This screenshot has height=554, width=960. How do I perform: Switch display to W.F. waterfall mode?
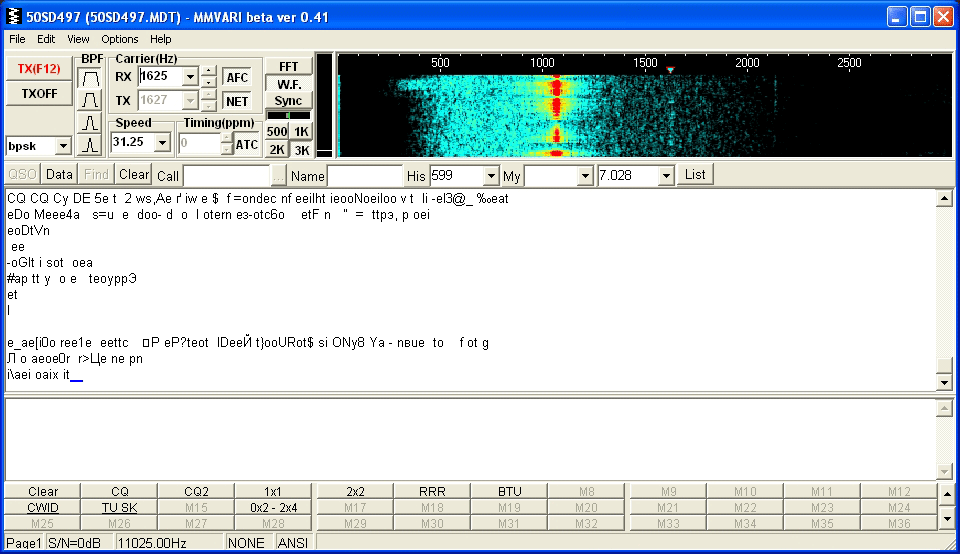(x=288, y=84)
